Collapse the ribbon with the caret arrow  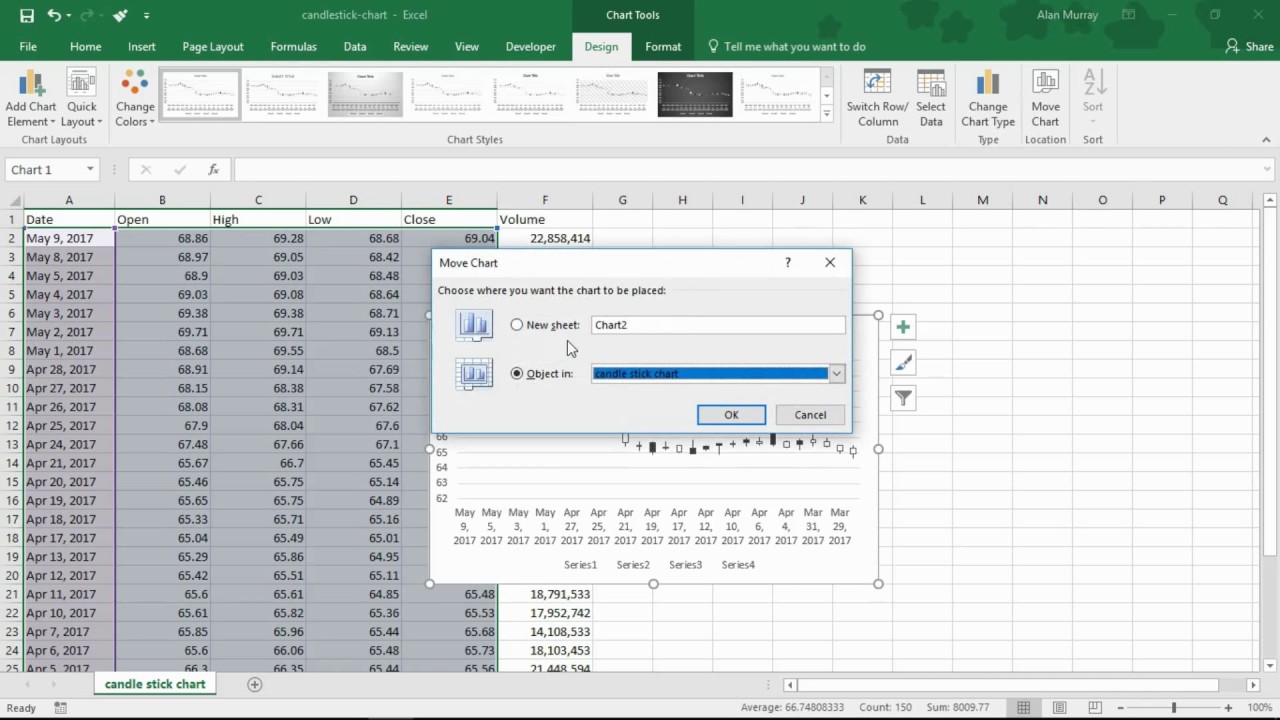[x=1267, y=140]
